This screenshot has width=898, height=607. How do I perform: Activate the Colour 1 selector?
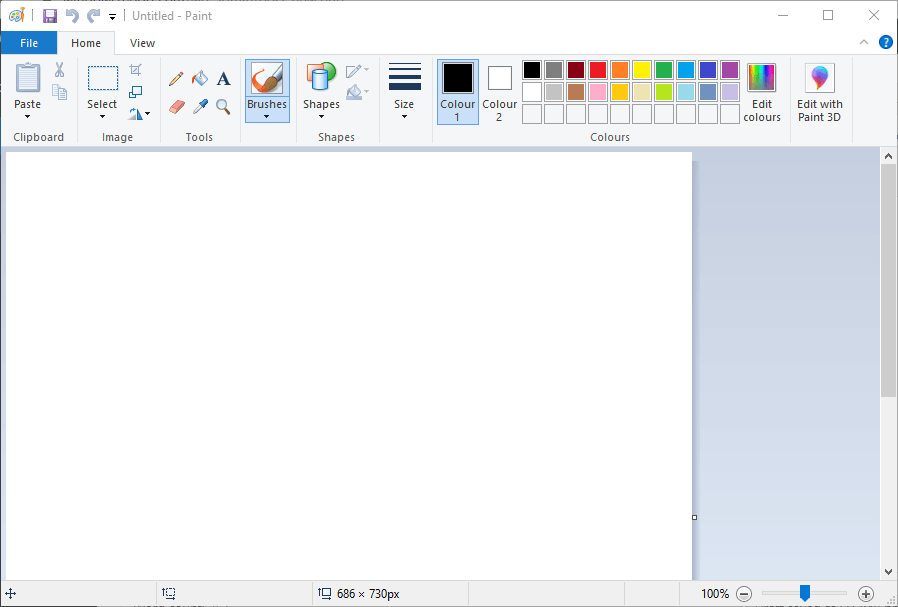(x=458, y=91)
